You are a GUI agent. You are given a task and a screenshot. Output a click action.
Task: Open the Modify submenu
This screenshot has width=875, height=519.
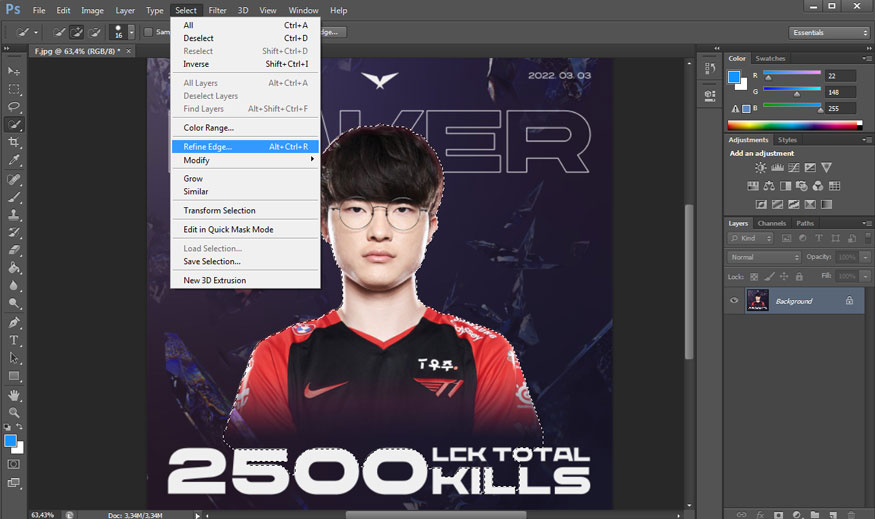point(246,160)
